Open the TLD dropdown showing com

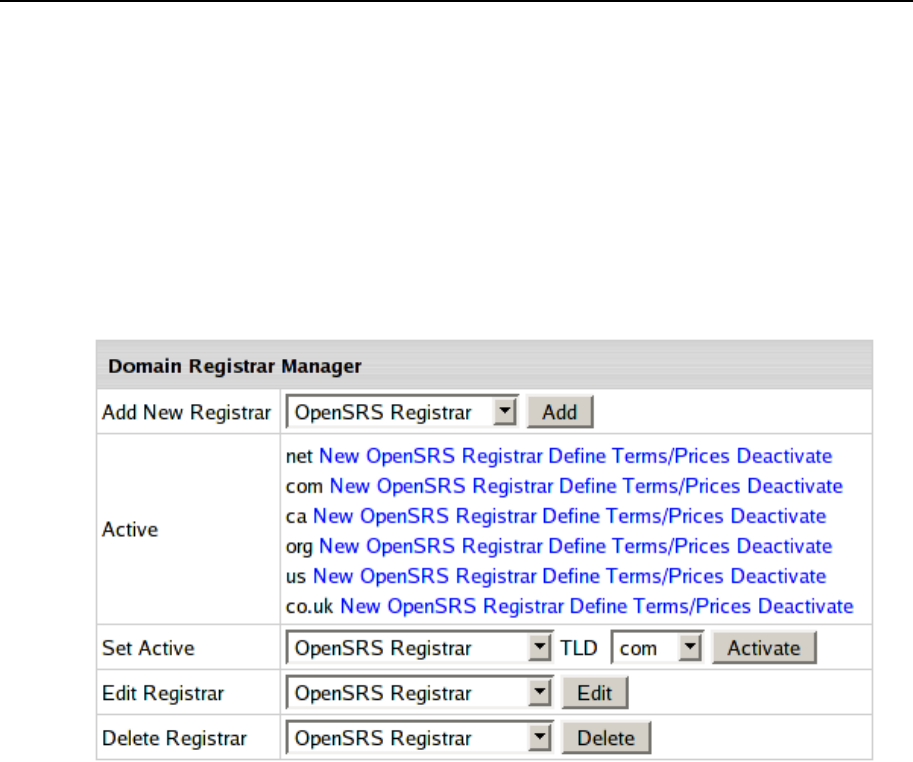pos(657,648)
